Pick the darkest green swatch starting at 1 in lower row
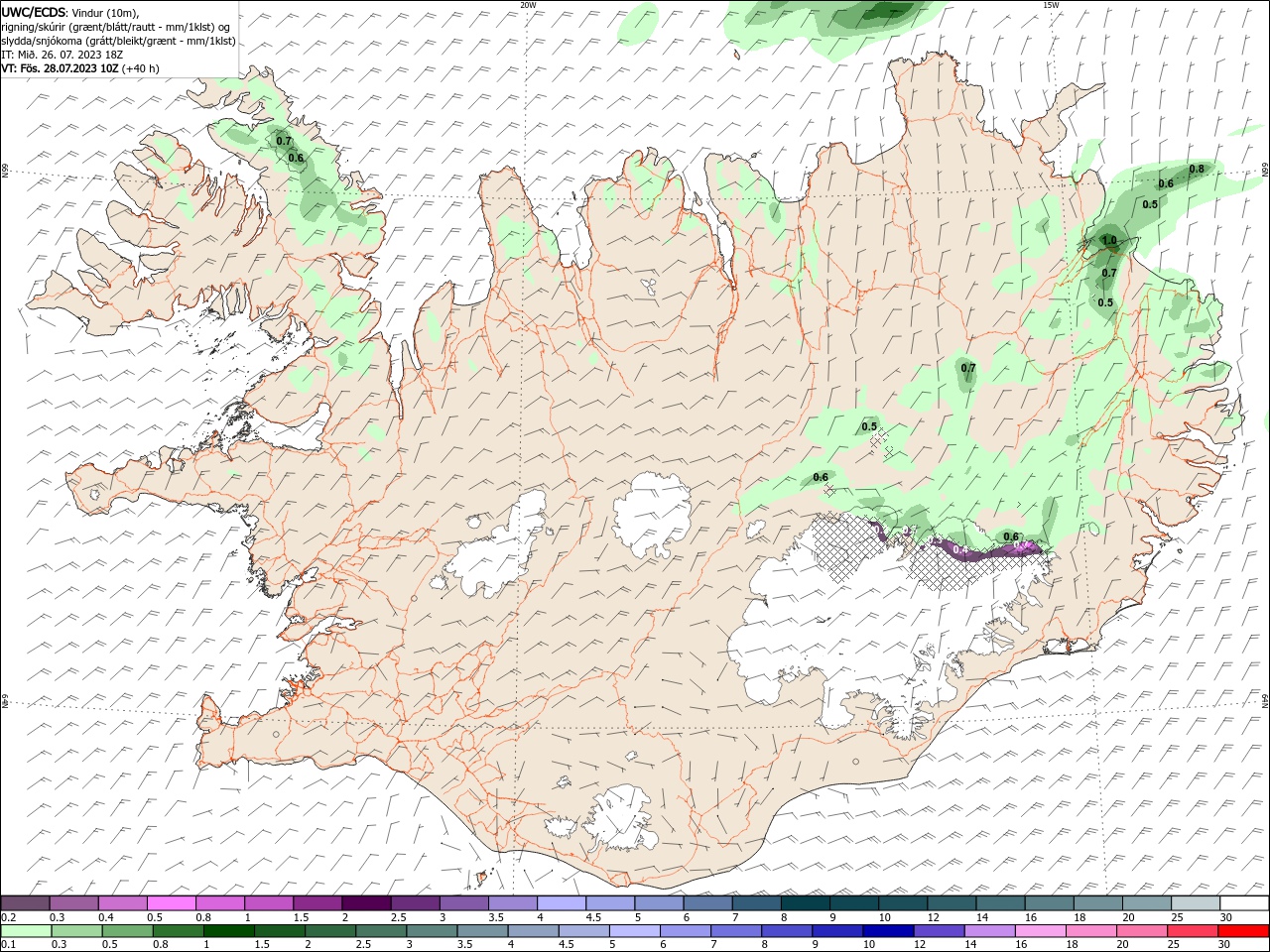 [x=229, y=931]
